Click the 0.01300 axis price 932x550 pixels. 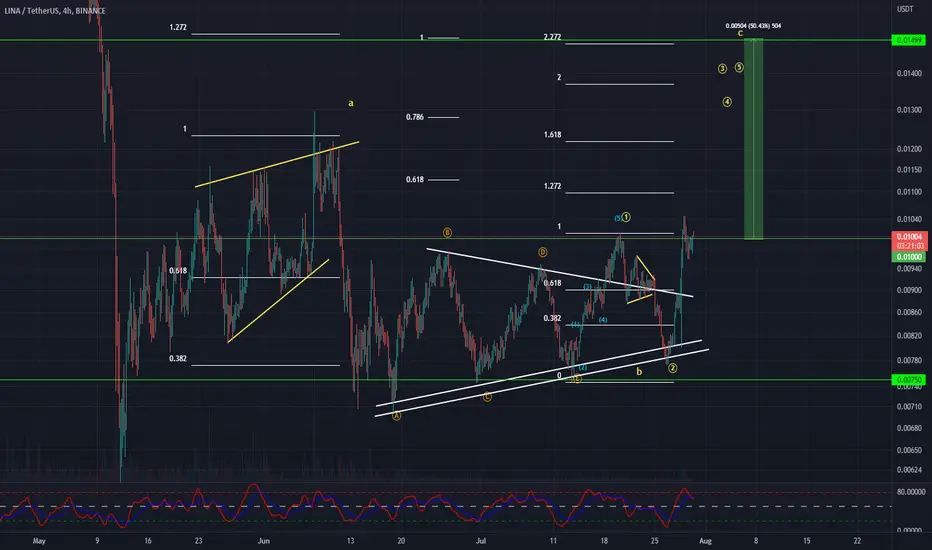909,110
